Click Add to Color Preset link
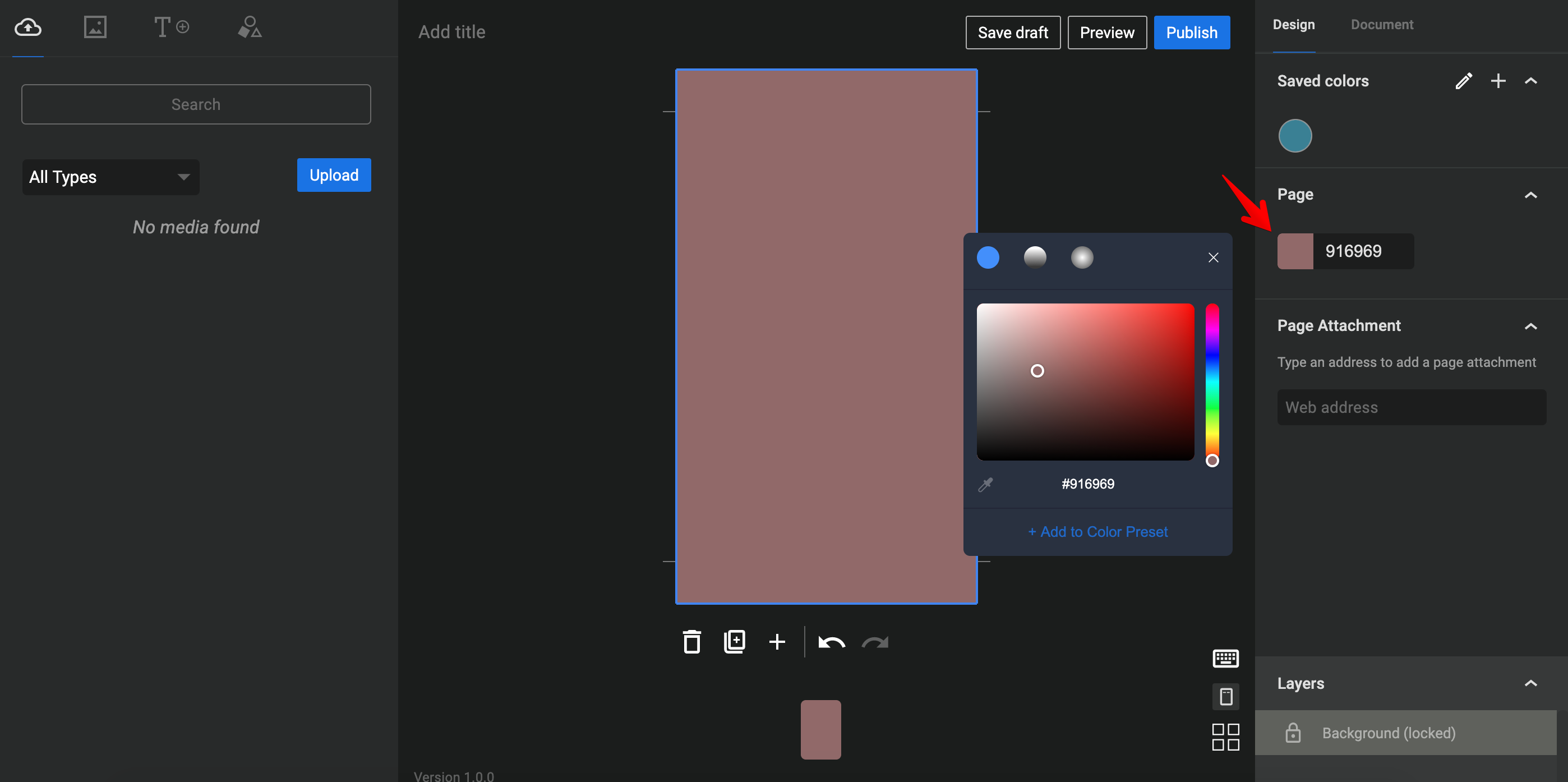 click(1098, 531)
